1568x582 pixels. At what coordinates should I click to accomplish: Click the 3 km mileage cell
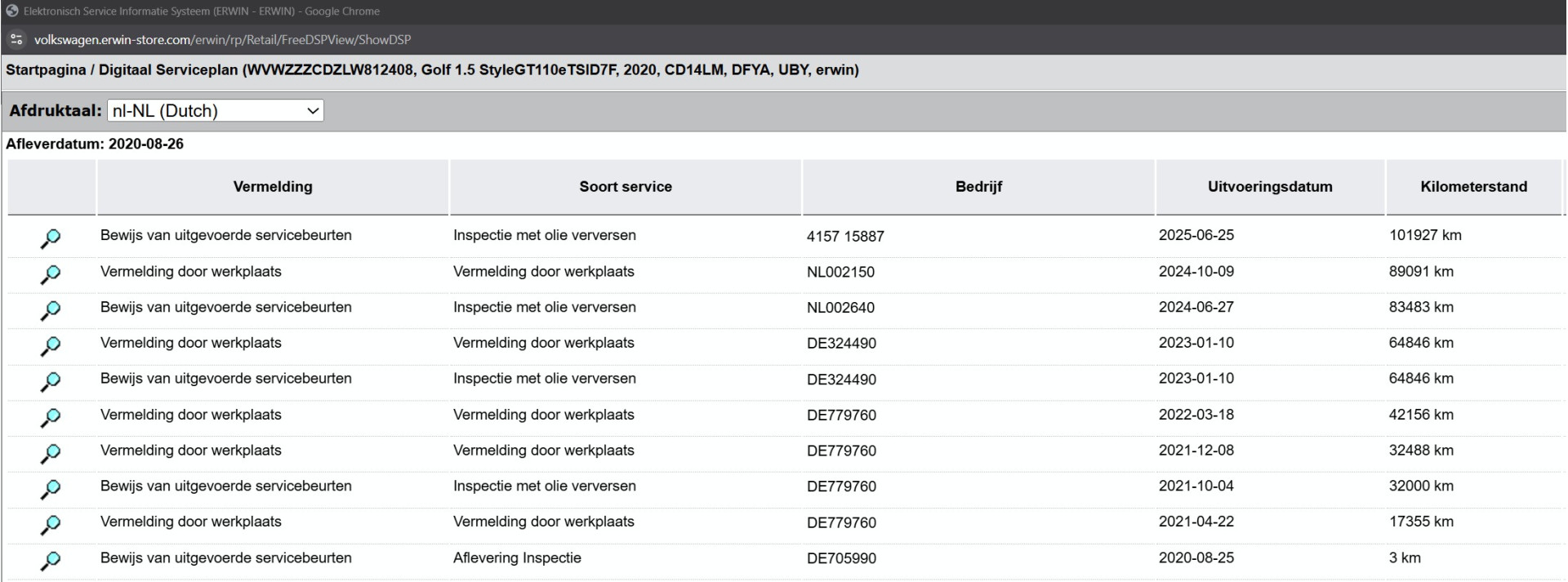point(1405,558)
